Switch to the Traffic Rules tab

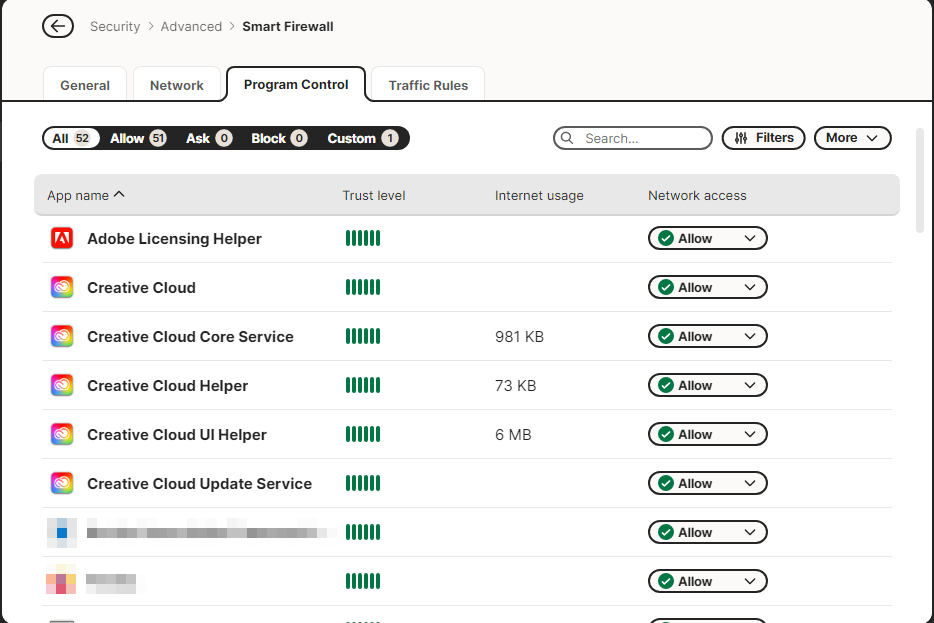(x=428, y=86)
